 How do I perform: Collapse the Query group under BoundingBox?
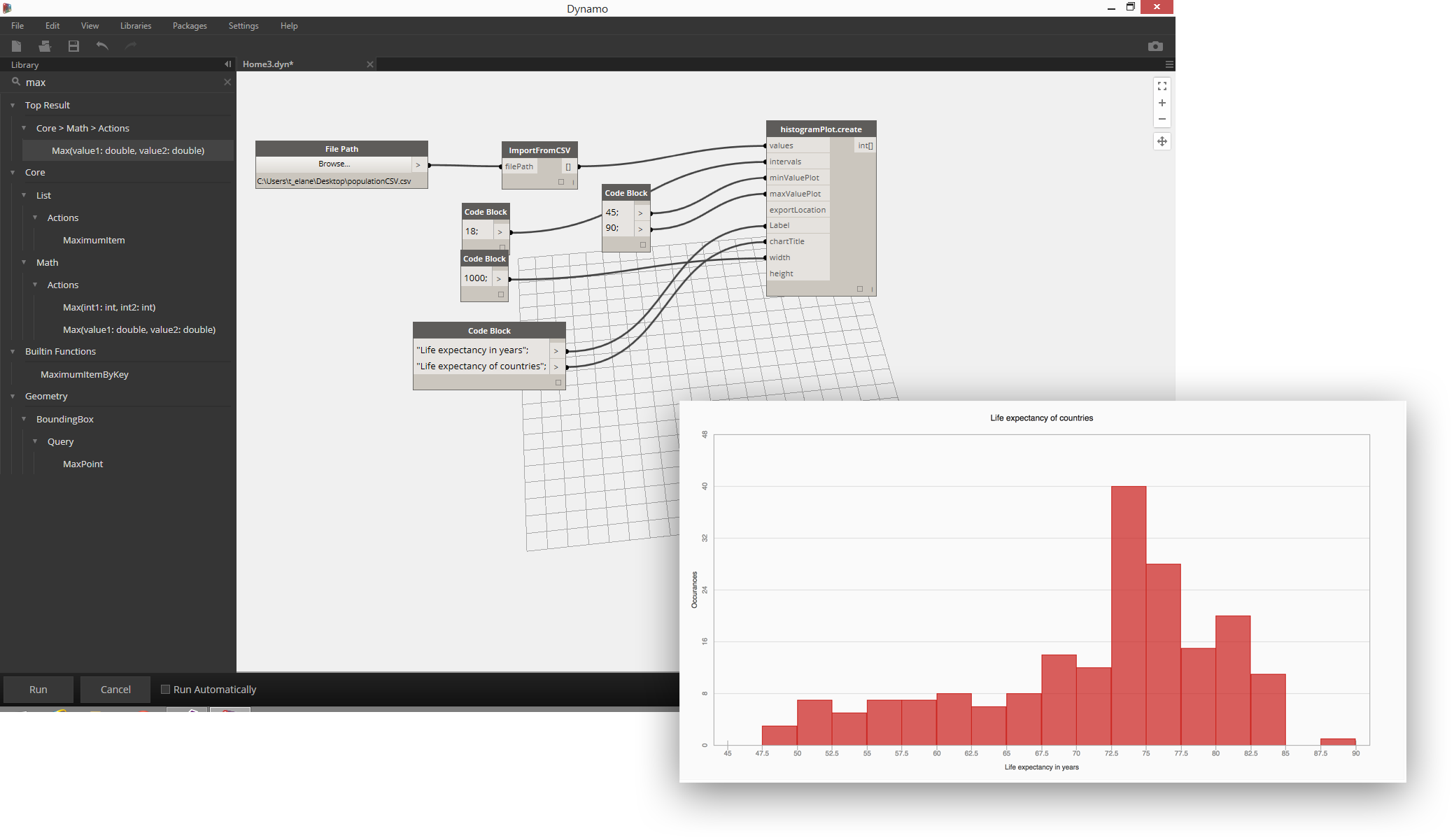(x=35, y=441)
